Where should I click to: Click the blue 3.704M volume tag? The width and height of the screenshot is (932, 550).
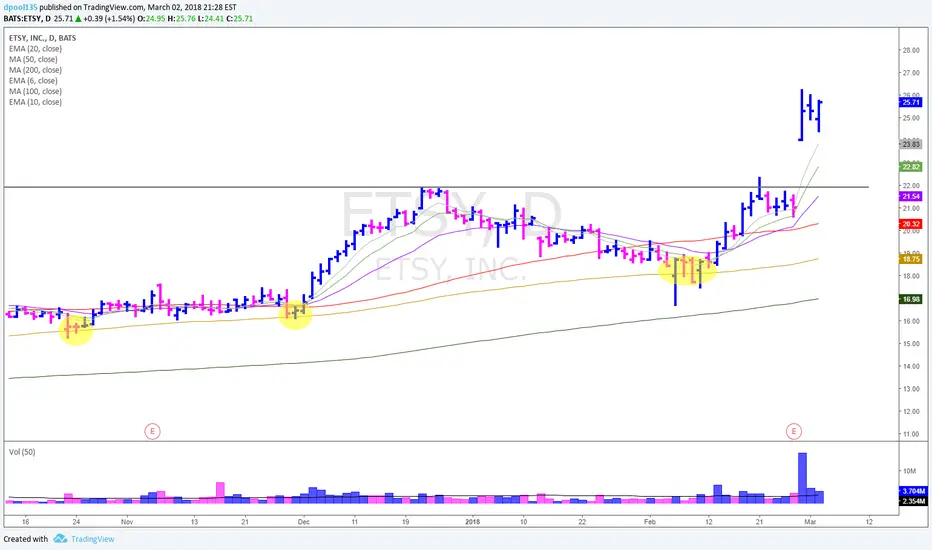[913, 491]
